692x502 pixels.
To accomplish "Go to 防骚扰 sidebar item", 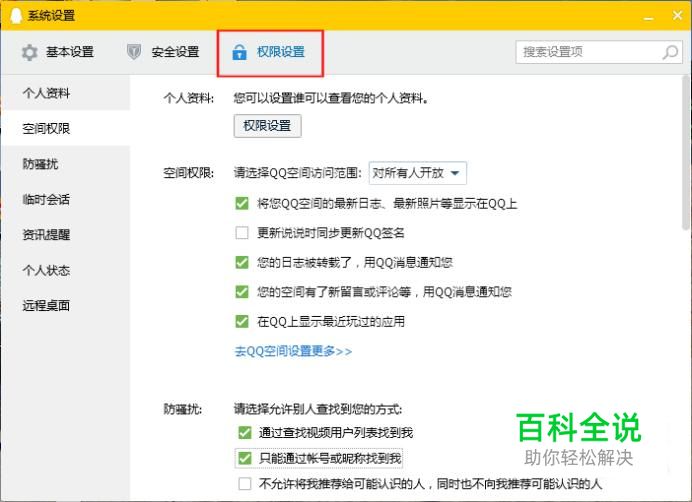I will click(x=66, y=164).
